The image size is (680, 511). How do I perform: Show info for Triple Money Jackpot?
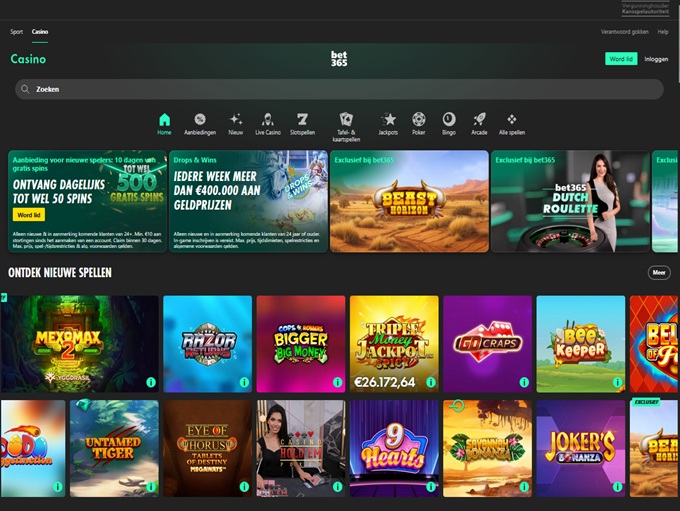click(x=431, y=382)
